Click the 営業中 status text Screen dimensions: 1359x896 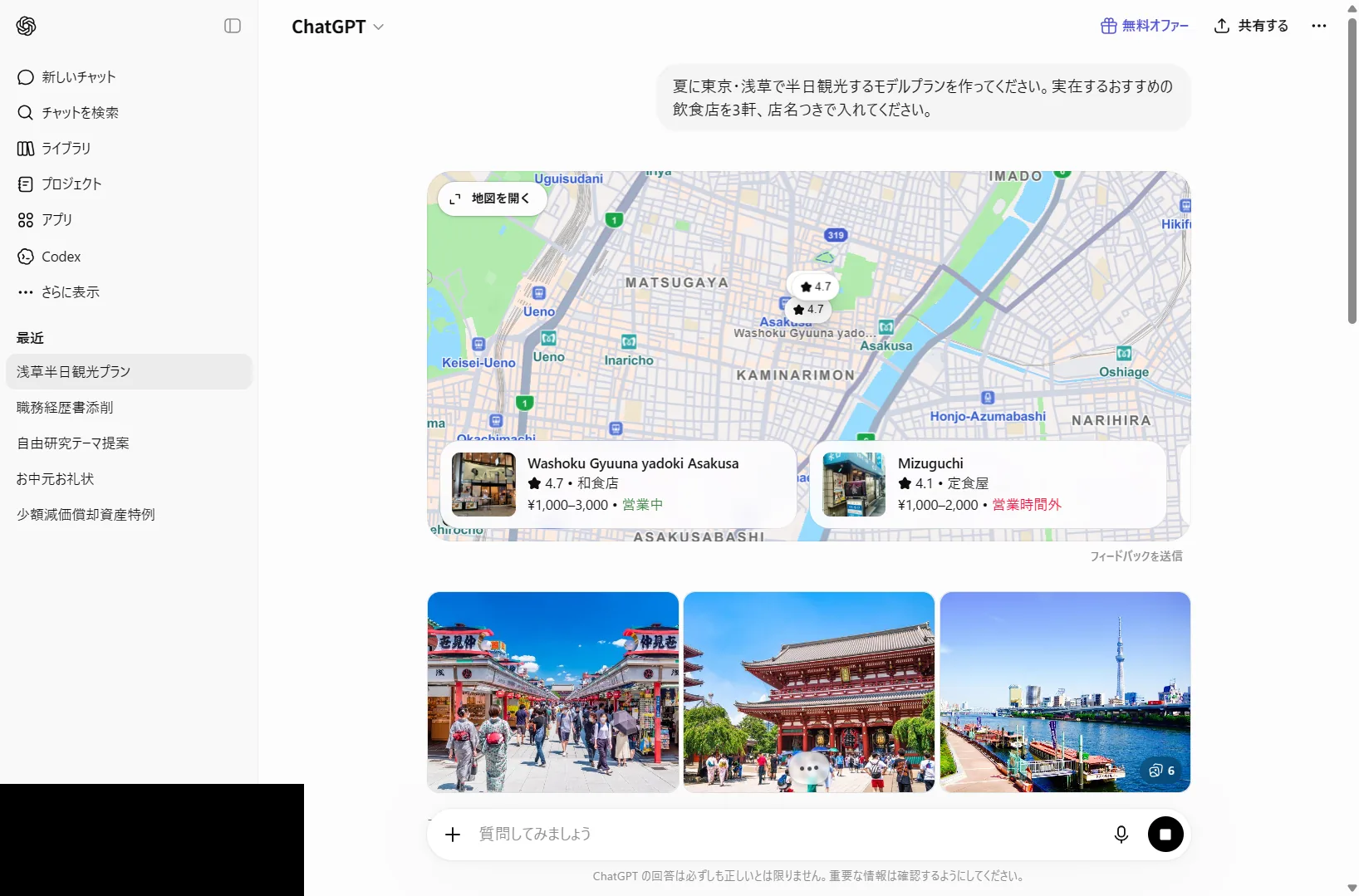coord(642,505)
